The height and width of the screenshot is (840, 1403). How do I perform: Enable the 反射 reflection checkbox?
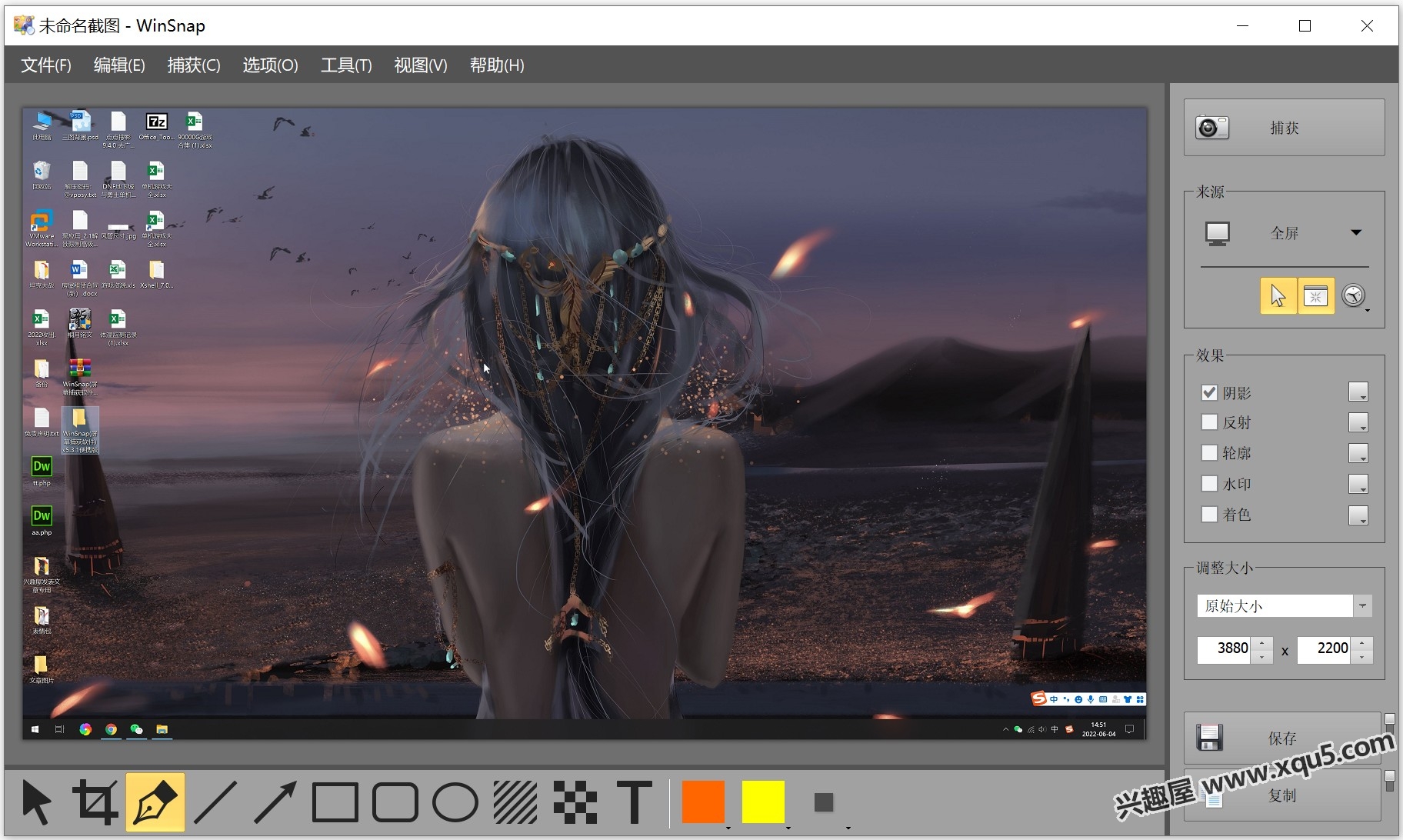pos(1209,422)
